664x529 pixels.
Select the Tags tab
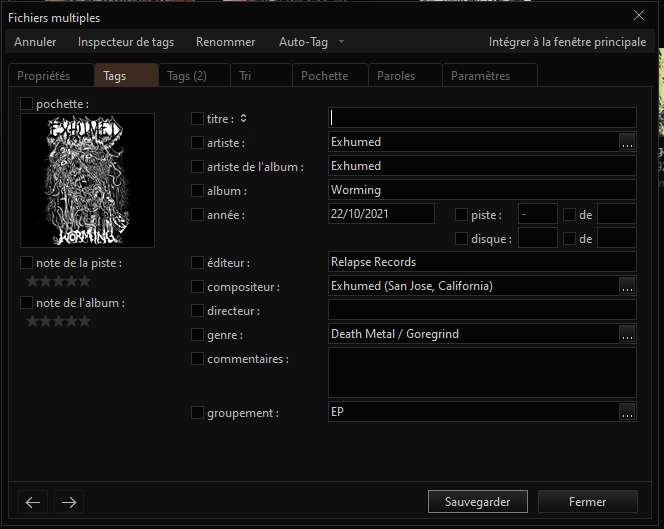126,75
